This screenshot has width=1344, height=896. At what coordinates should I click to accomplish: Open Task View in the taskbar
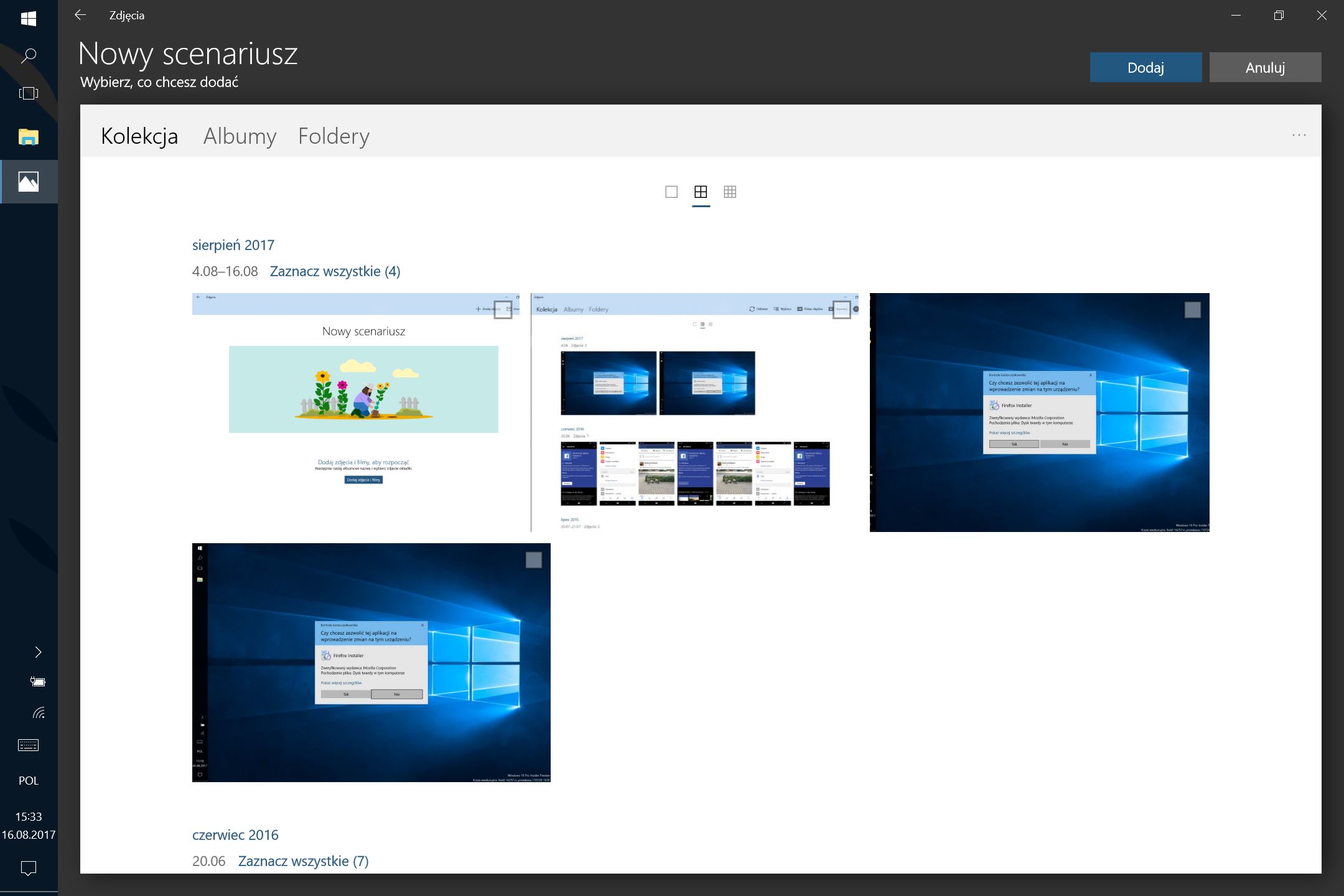[28, 93]
